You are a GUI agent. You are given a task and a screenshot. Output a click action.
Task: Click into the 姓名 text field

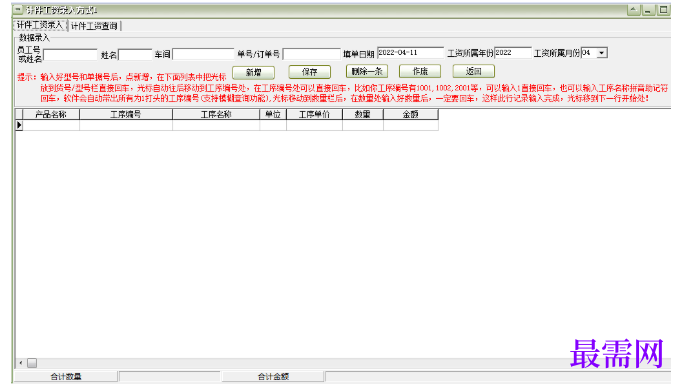(x=135, y=55)
